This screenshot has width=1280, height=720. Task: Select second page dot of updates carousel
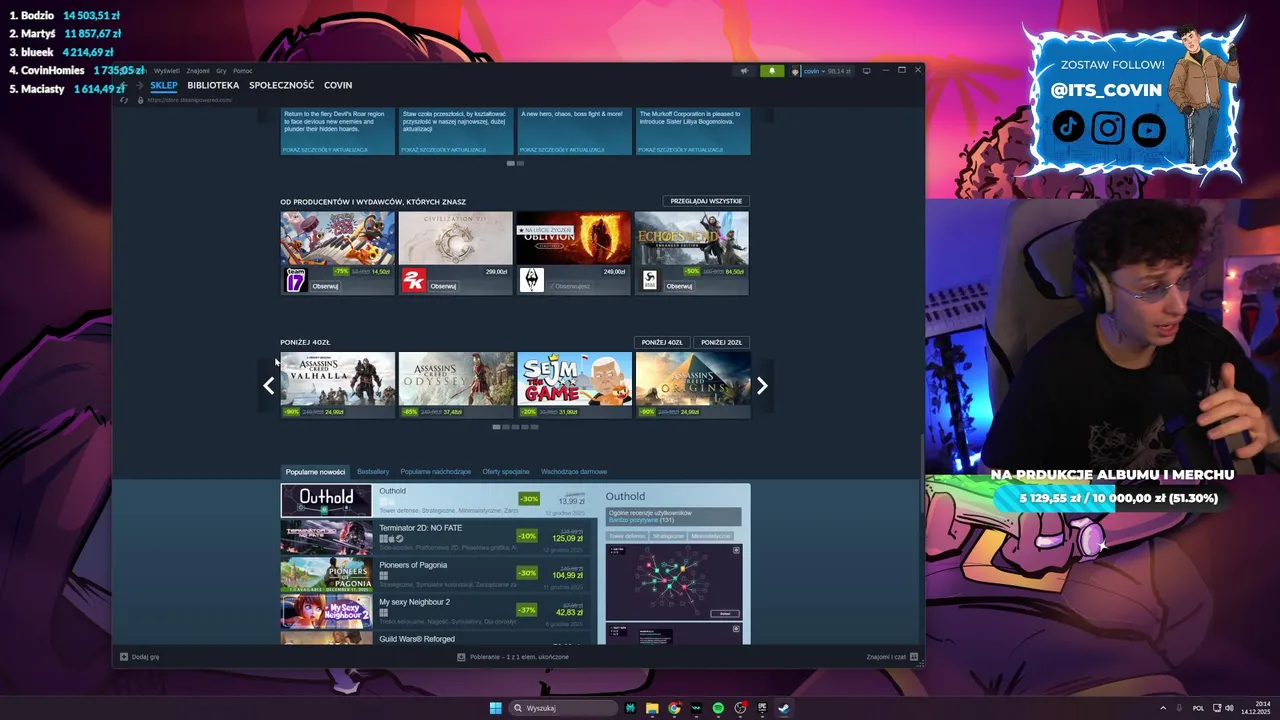[x=520, y=163]
